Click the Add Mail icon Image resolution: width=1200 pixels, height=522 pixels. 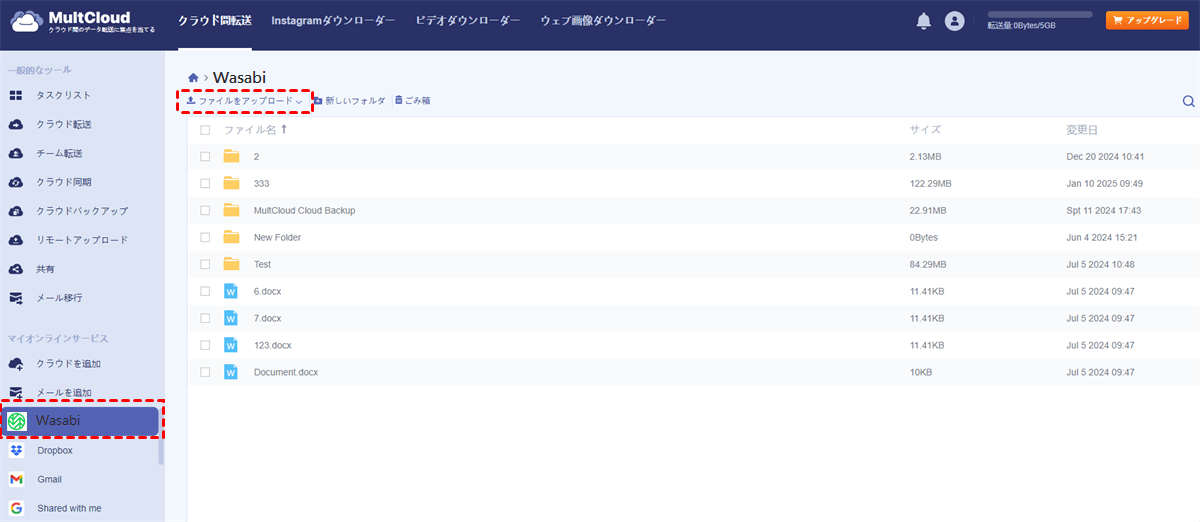click(16, 393)
